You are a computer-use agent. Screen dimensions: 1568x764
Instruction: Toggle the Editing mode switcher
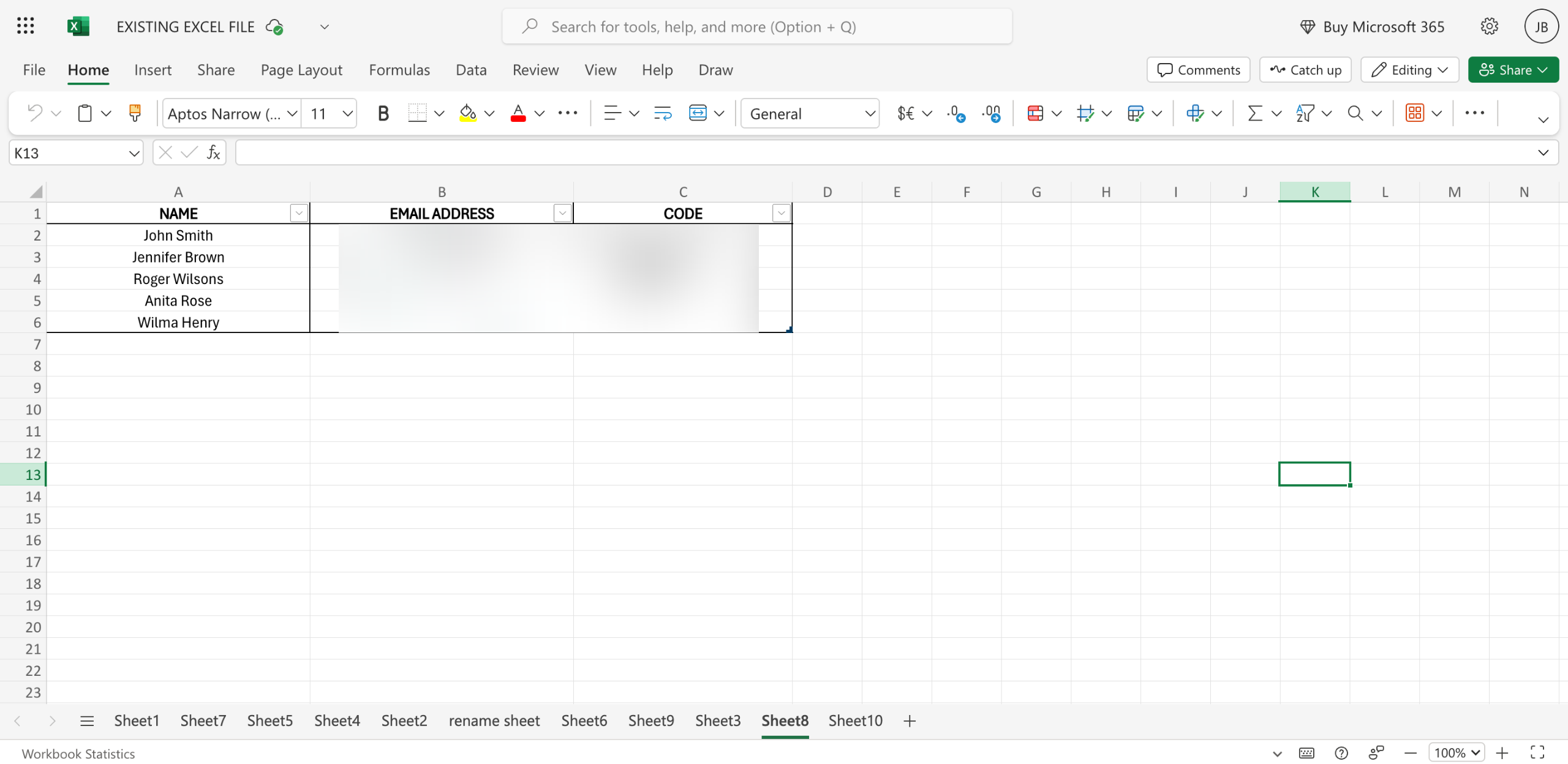(x=1409, y=70)
